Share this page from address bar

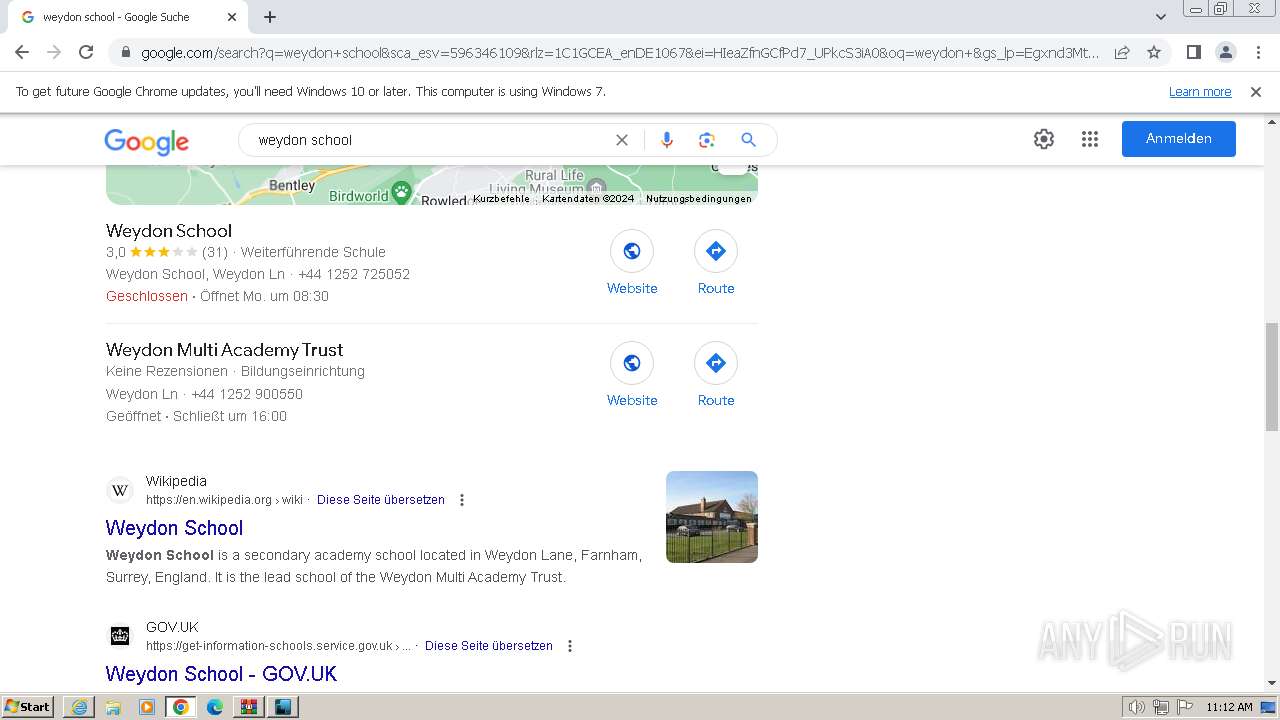pyautogui.click(x=1122, y=52)
